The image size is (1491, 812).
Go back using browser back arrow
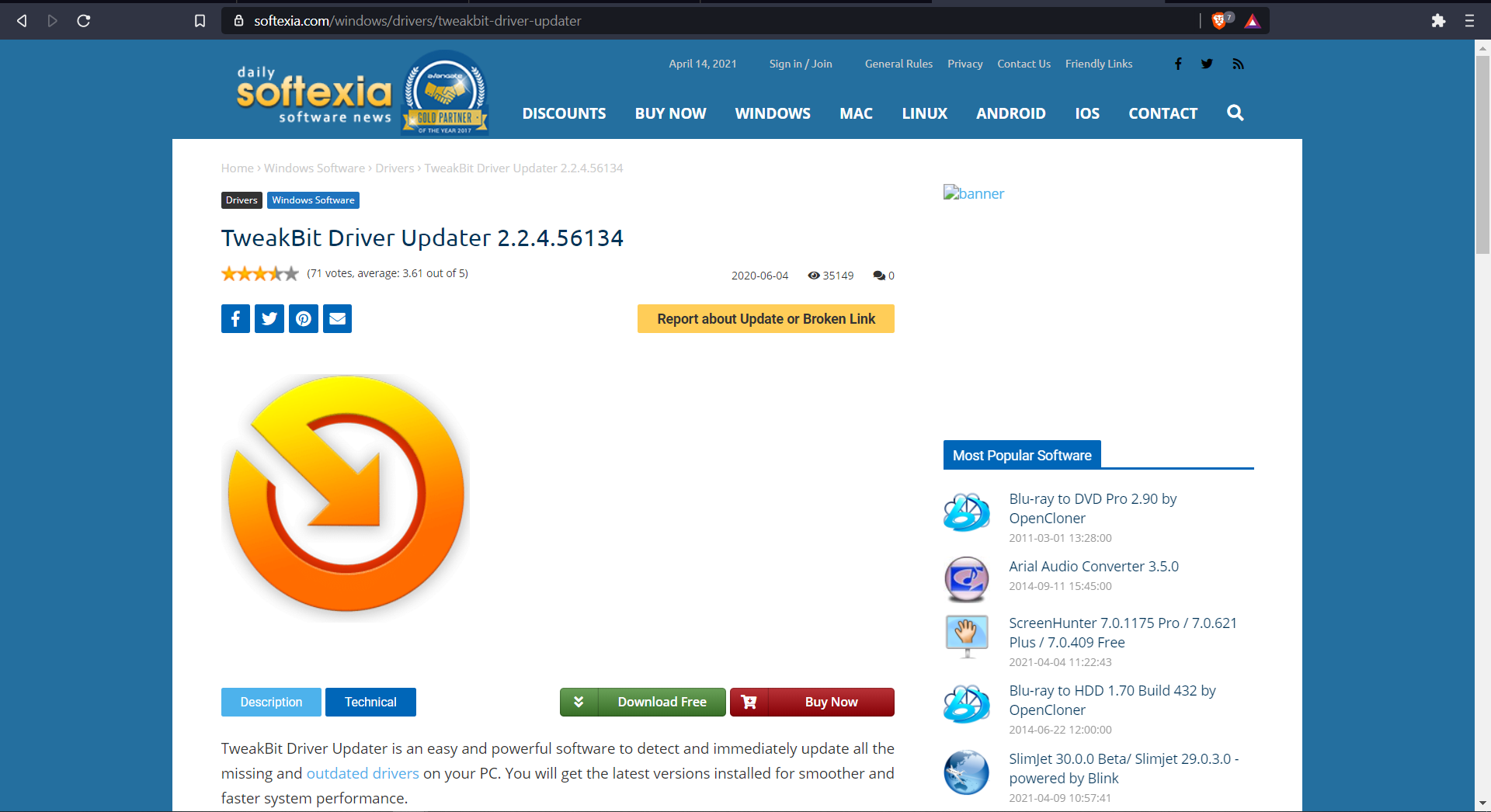point(22,21)
